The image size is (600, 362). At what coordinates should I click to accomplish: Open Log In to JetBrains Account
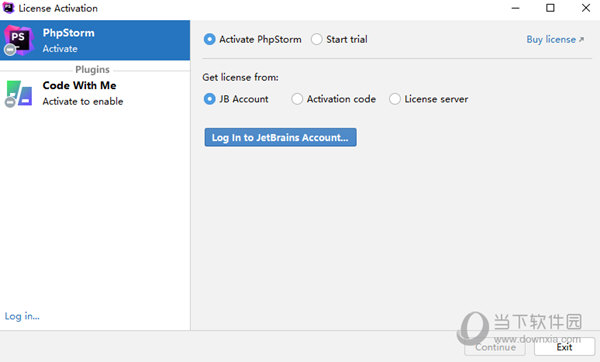(x=280, y=137)
